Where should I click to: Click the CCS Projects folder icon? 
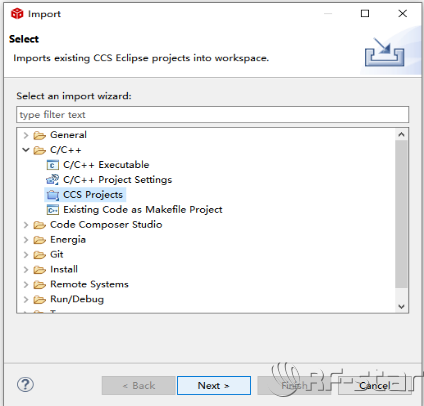coord(53,195)
